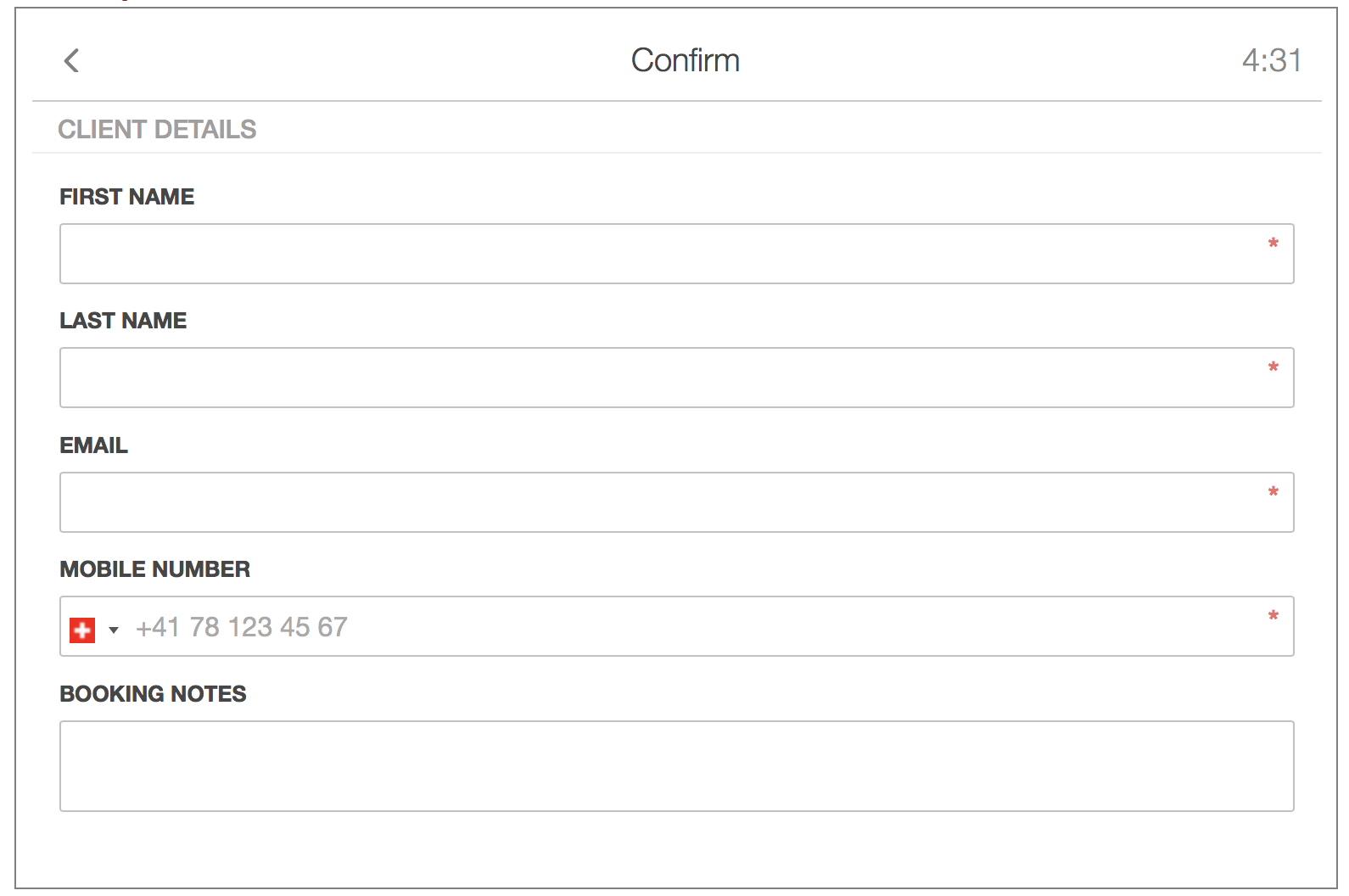Click the FIRST NAME label
The height and width of the screenshot is (896, 1349).
coord(127,197)
